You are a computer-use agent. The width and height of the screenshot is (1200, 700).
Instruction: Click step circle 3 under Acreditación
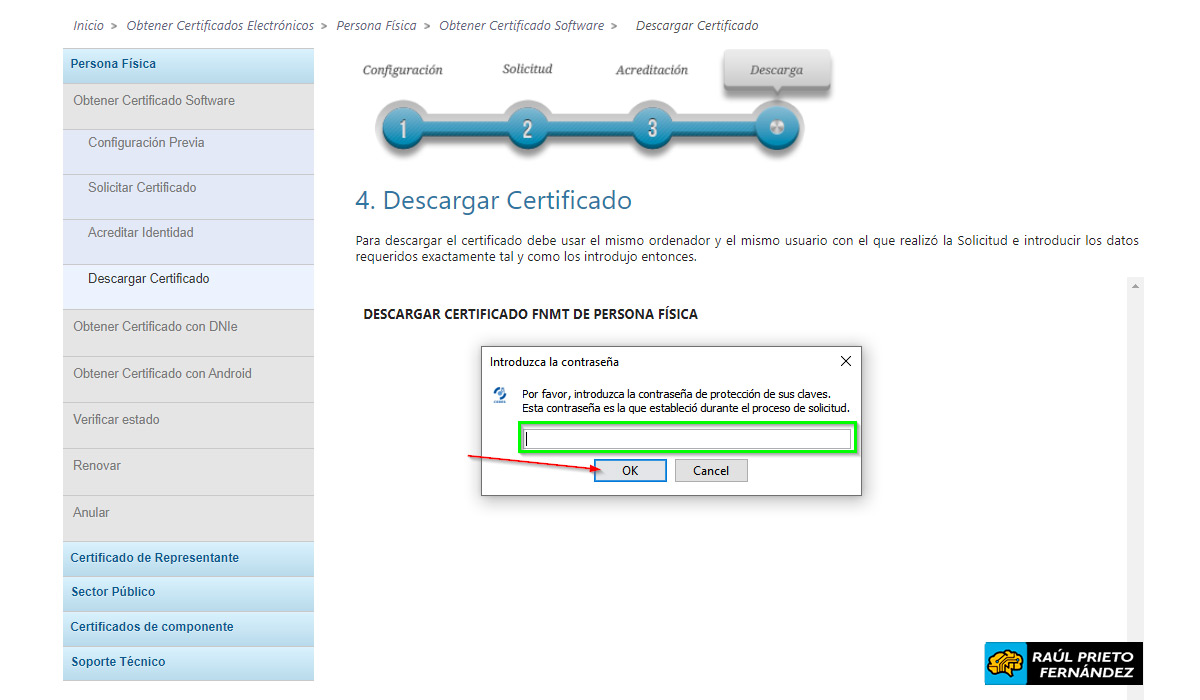[x=652, y=128]
